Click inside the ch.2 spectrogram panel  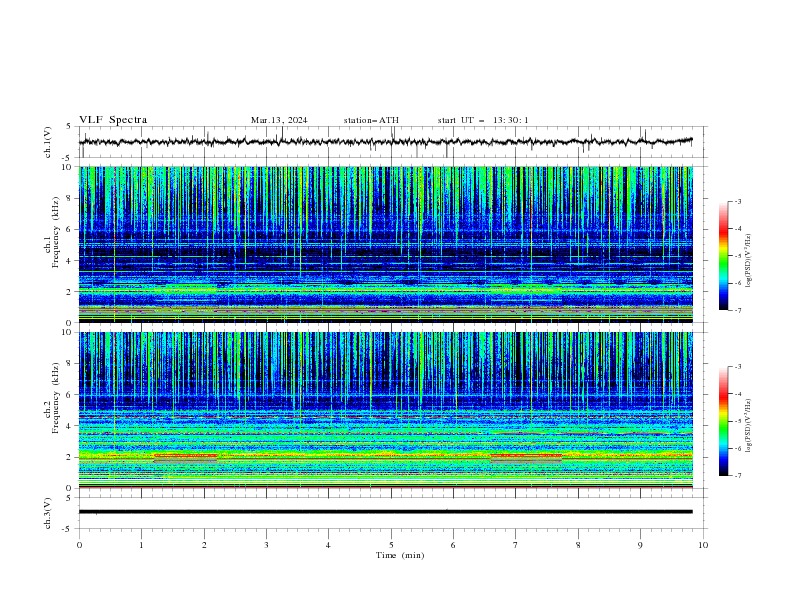coord(386,410)
